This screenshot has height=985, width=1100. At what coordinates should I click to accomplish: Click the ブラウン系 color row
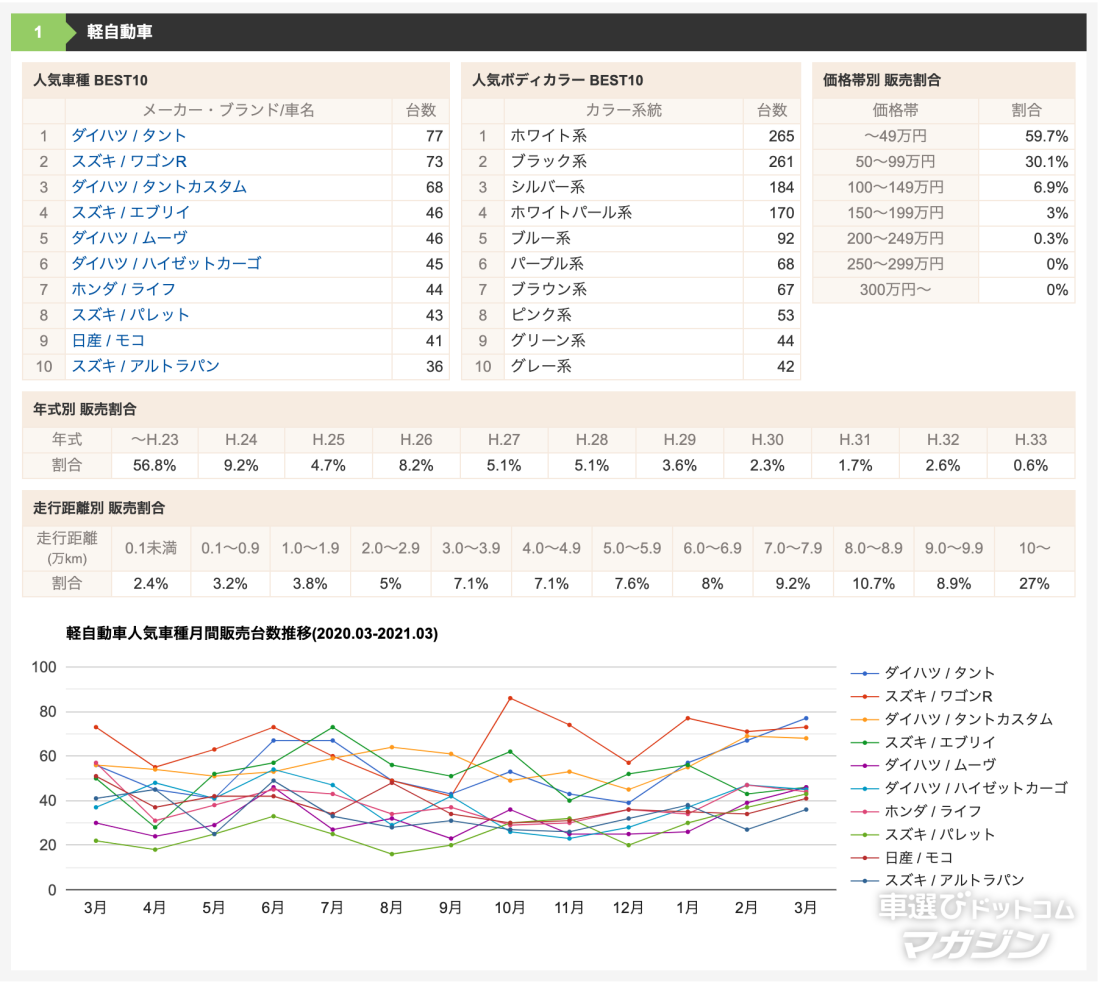point(631,290)
